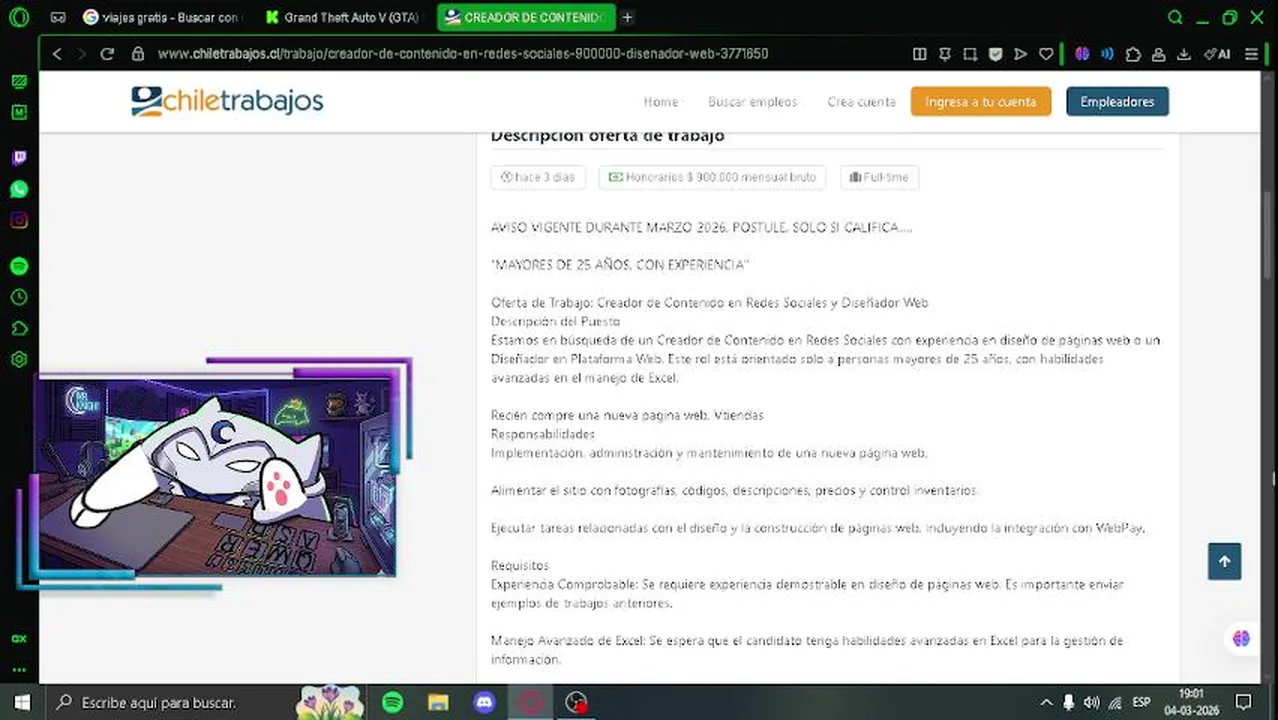Screen dimensions: 1278x720
Task: Open the extensions puzzle icon in toolbar
Action: pos(1133,54)
